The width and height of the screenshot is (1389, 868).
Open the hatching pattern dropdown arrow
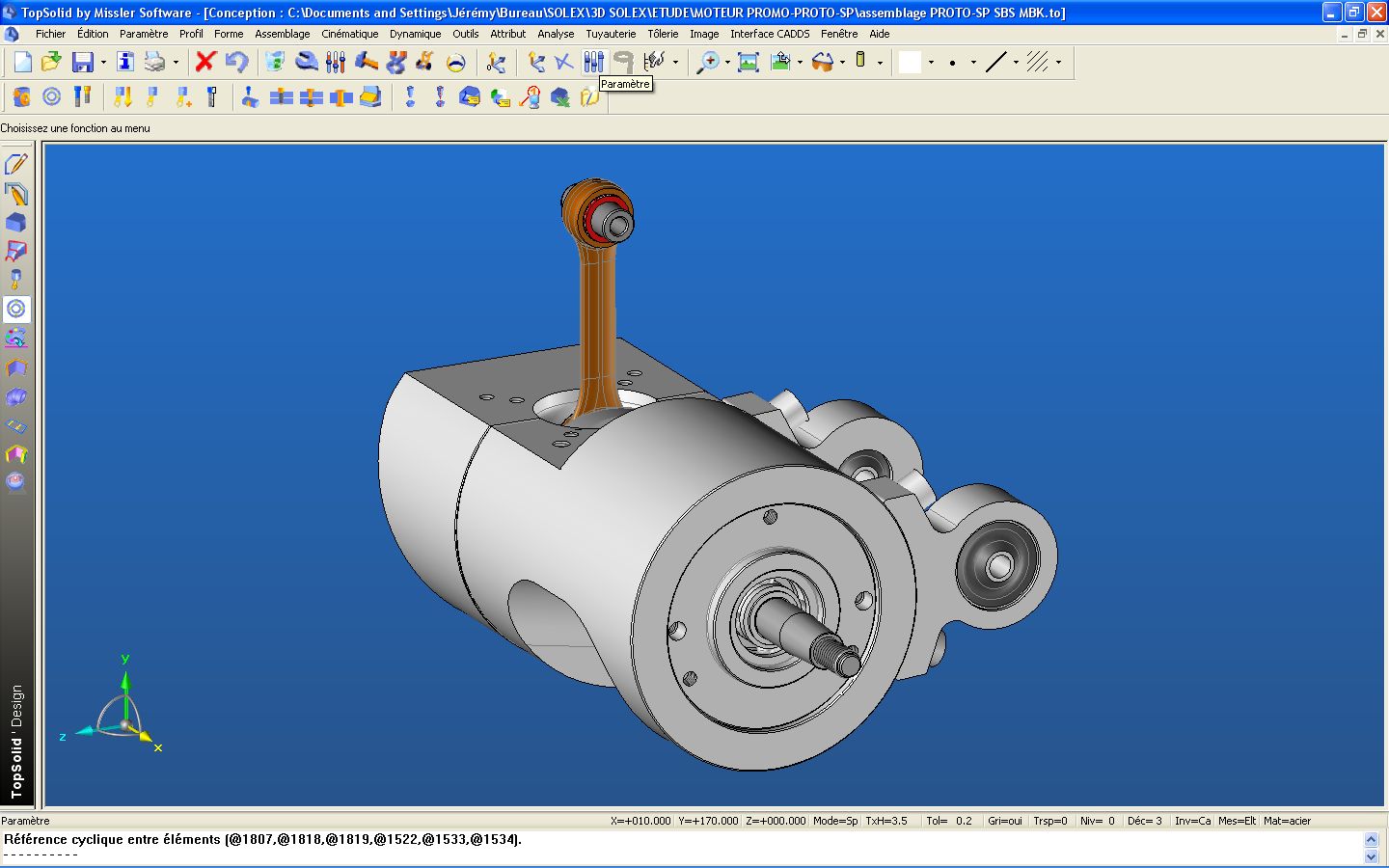pos(1058,63)
